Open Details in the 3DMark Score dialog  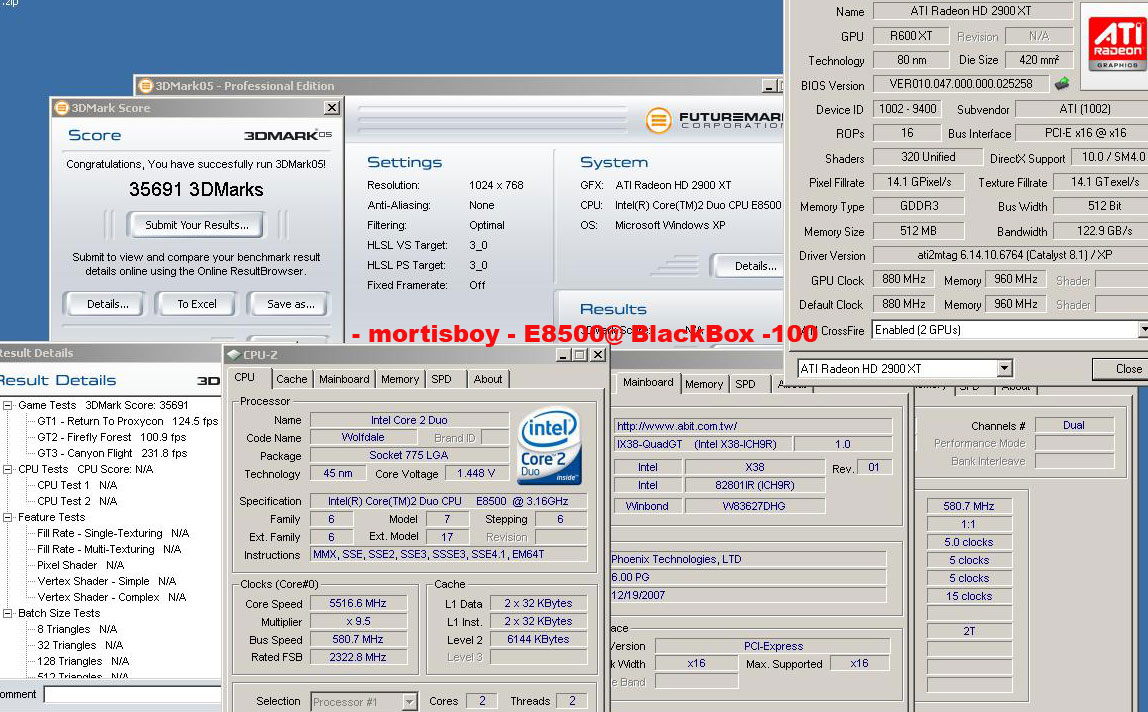pyautogui.click(x=108, y=304)
